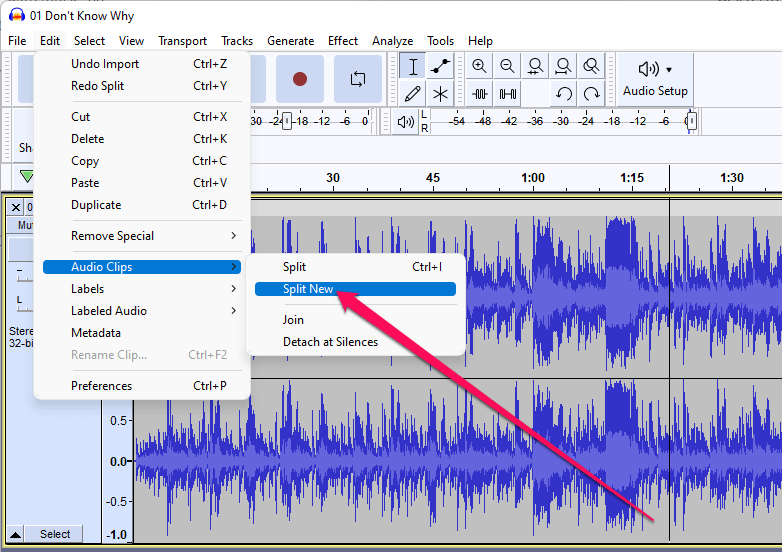Click the playback meter speaker icon
Screen dimensions: 782x552
(x=405, y=122)
